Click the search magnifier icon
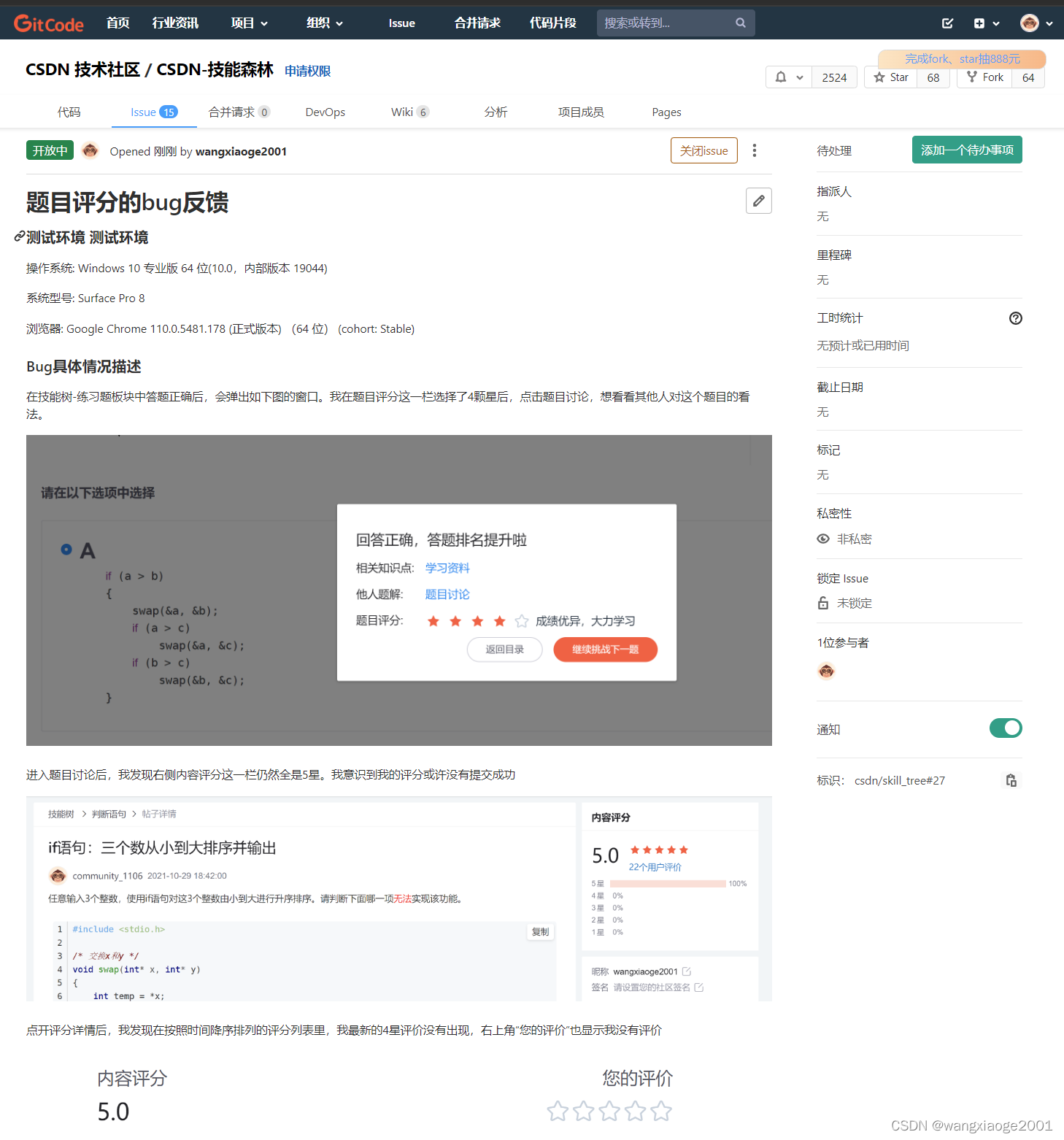The height and width of the screenshot is (1140, 1064). pyautogui.click(x=740, y=23)
